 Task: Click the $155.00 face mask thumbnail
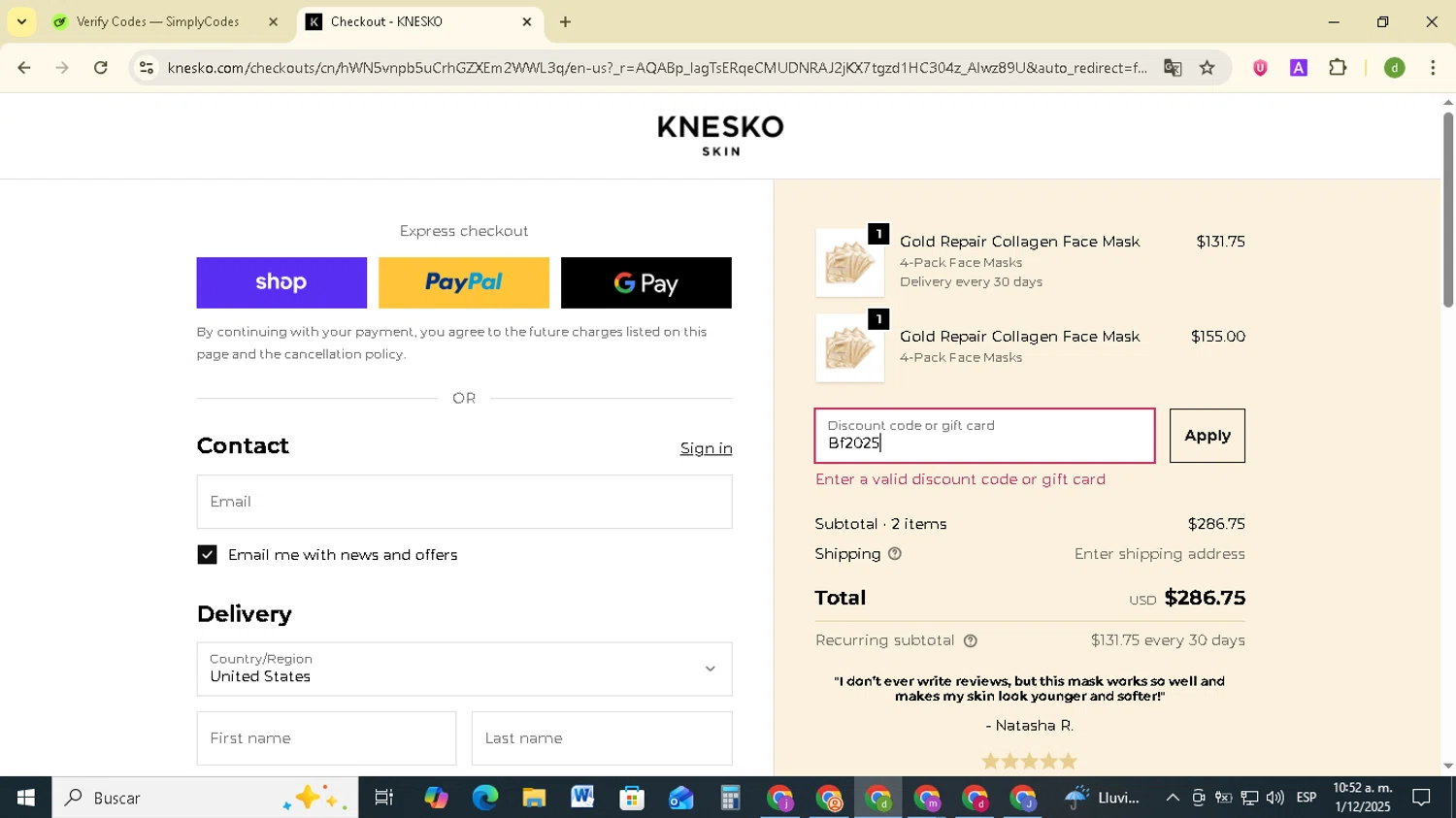pyautogui.click(x=849, y=348)
